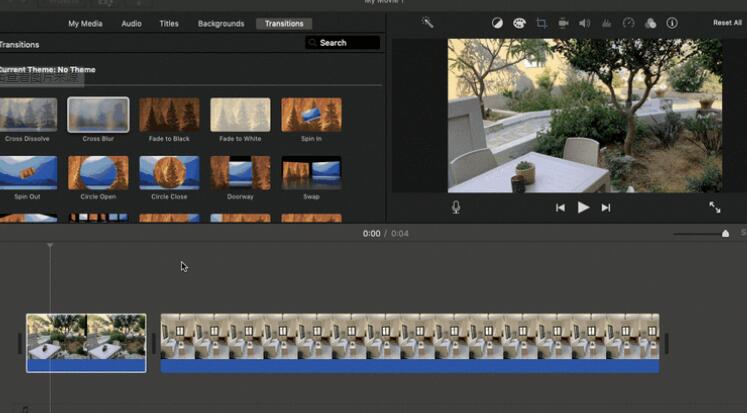The image size is (747, 413).
Task: Open the color correction palette tool
Action: pyautogui.click(x=519, y=23)
